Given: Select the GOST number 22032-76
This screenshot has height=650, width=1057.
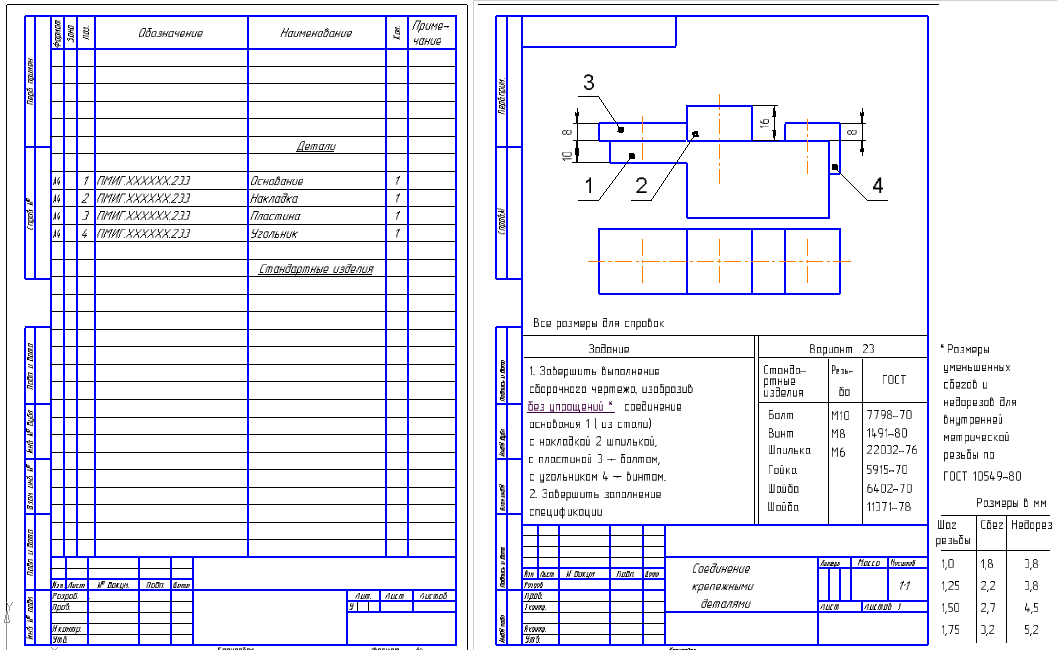Looking at the screenshot, I should pos(893,451).
